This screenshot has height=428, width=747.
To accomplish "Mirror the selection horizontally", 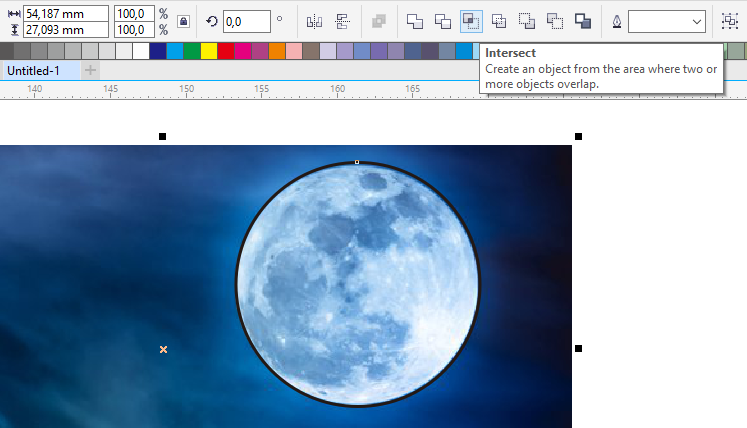I will [x=314, y=21].
